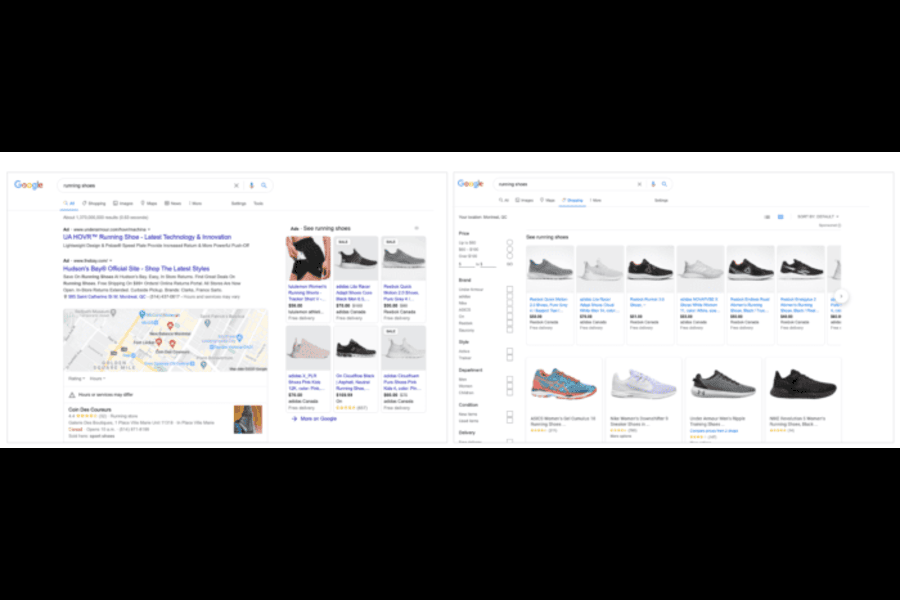
Task: Open the Shopping tab on the left results page
Action: coord(98,203)
